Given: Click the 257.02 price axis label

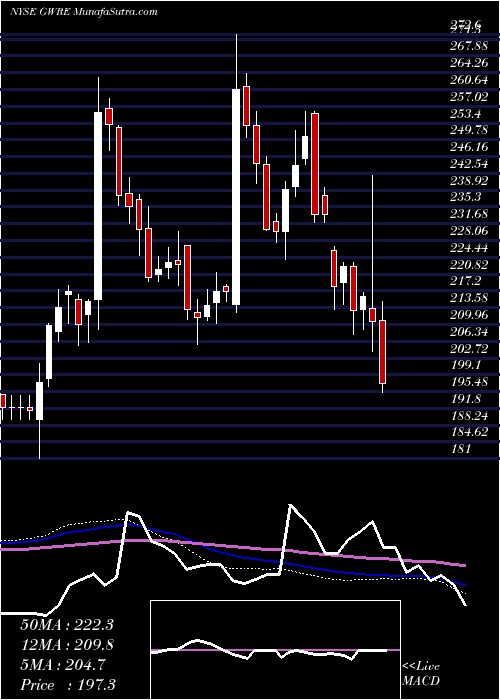Looking at the screenshot, I should tap(471, 97).
